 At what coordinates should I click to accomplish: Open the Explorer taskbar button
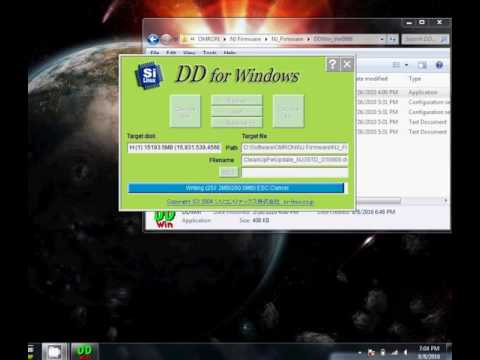pyautogui.click(x=54, y=352)
